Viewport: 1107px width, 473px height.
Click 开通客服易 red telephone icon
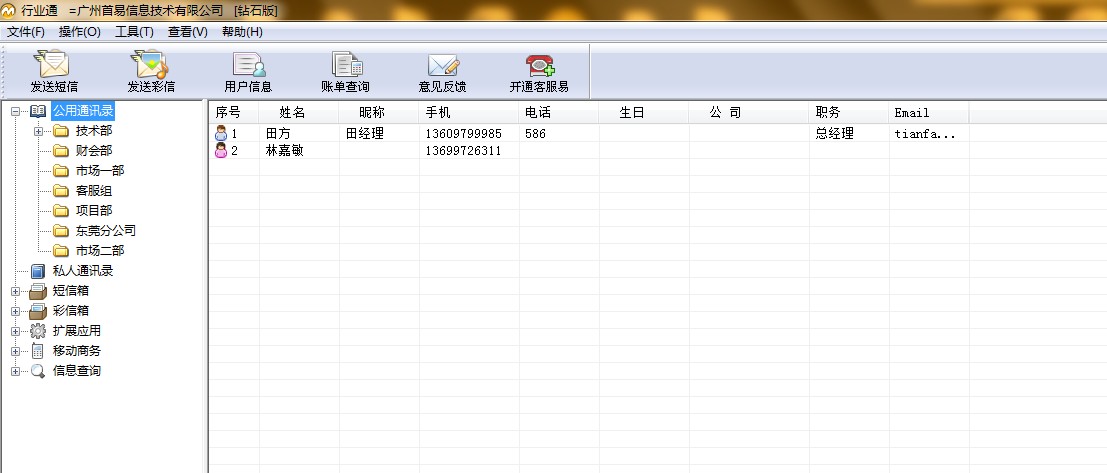[x=540, y=66]
